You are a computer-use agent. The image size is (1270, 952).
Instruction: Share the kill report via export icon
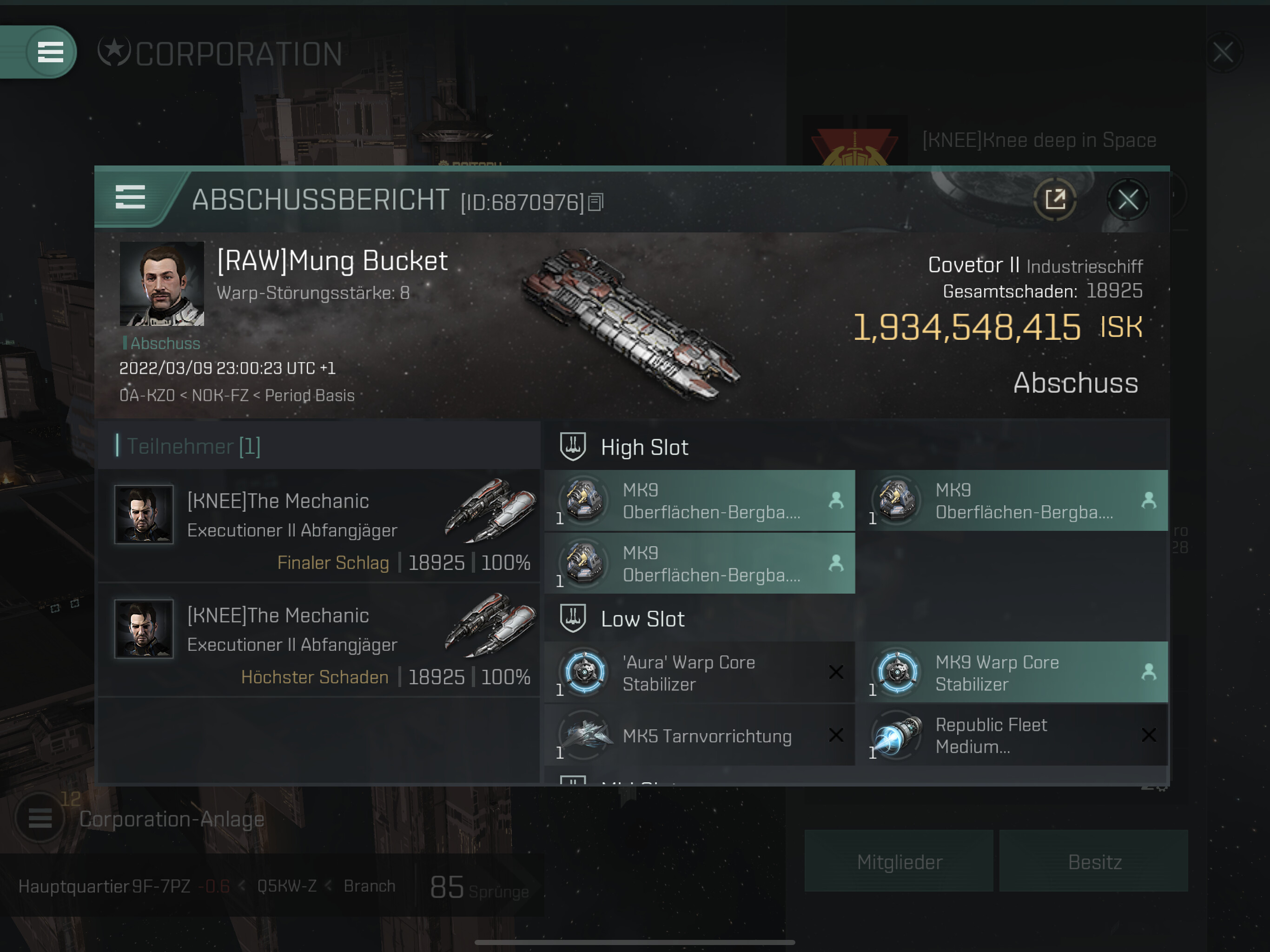(x=1055, y=200)
